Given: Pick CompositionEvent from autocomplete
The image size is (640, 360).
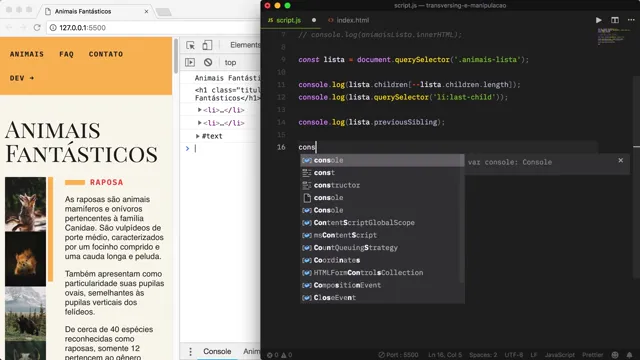Looking at the screenshot, I should [382, 285].
